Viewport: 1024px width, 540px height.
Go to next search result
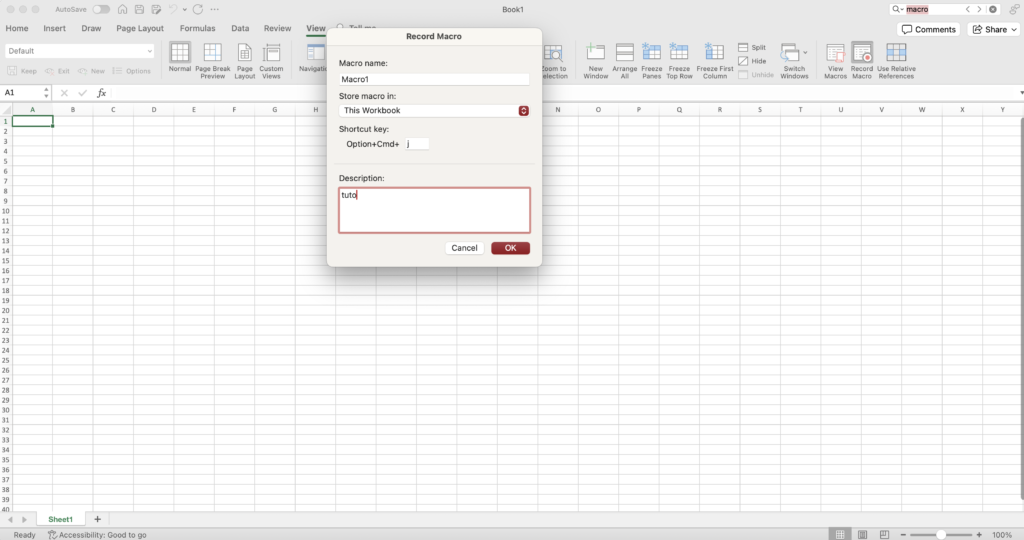(979, 9)
